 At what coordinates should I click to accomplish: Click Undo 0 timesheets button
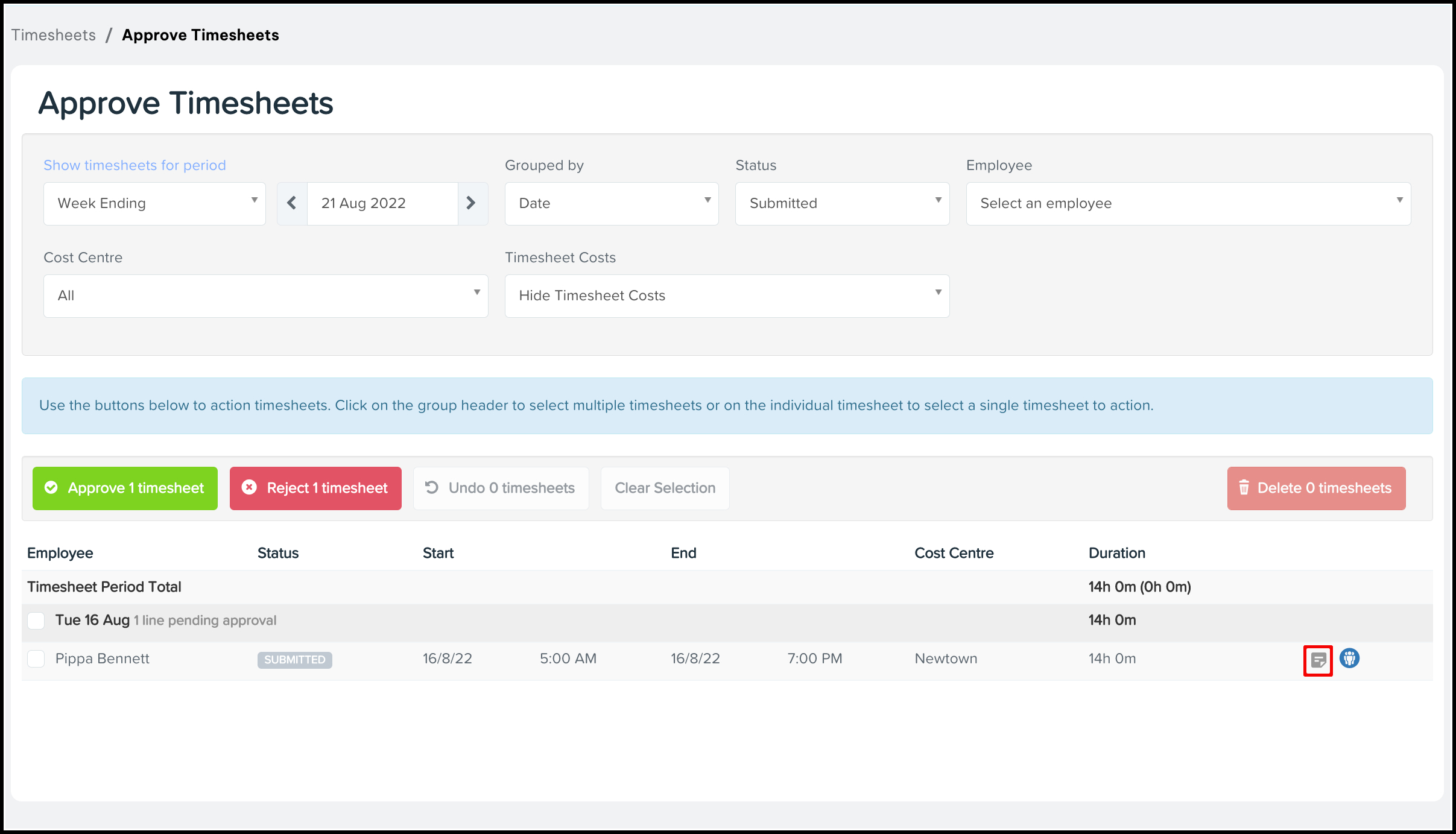point(501,488)
